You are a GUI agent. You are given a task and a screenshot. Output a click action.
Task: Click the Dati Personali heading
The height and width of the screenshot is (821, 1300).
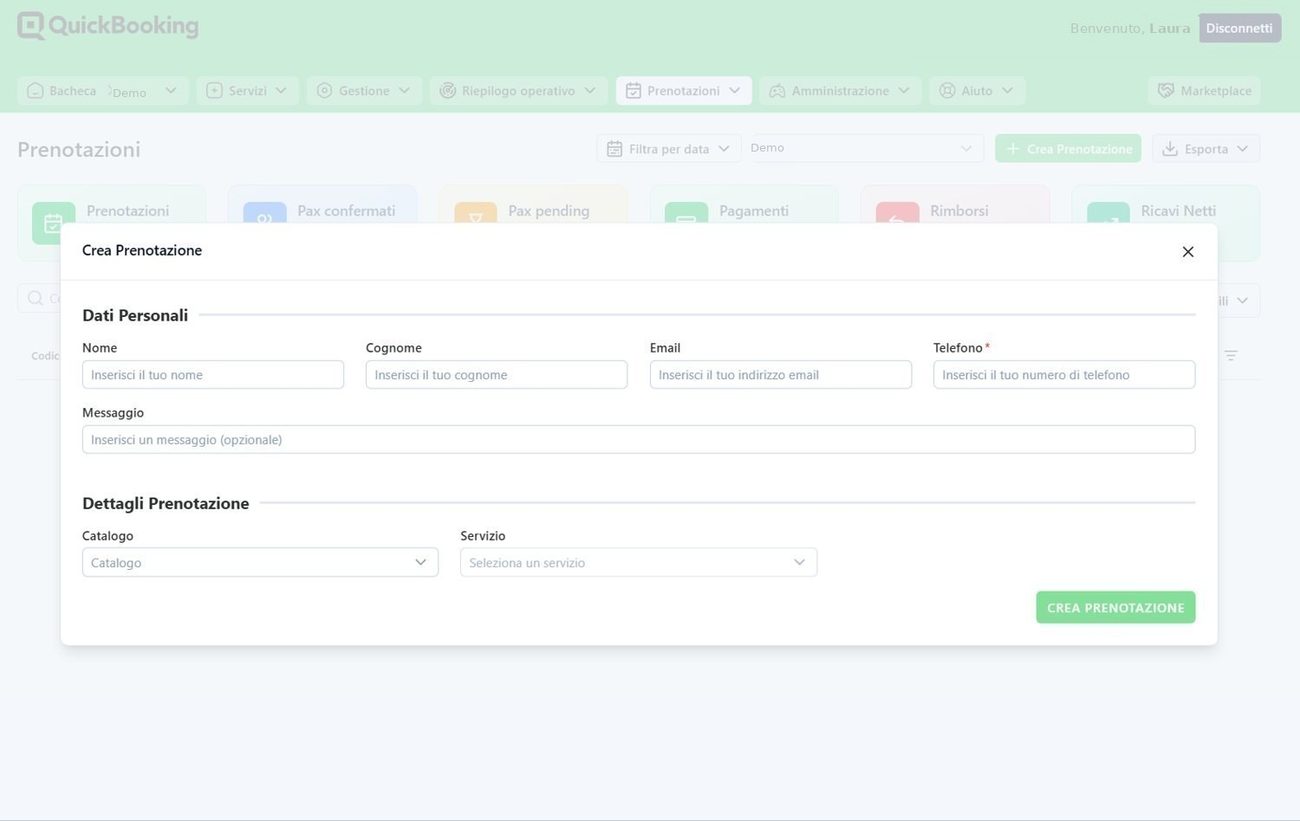pos(135,315)
